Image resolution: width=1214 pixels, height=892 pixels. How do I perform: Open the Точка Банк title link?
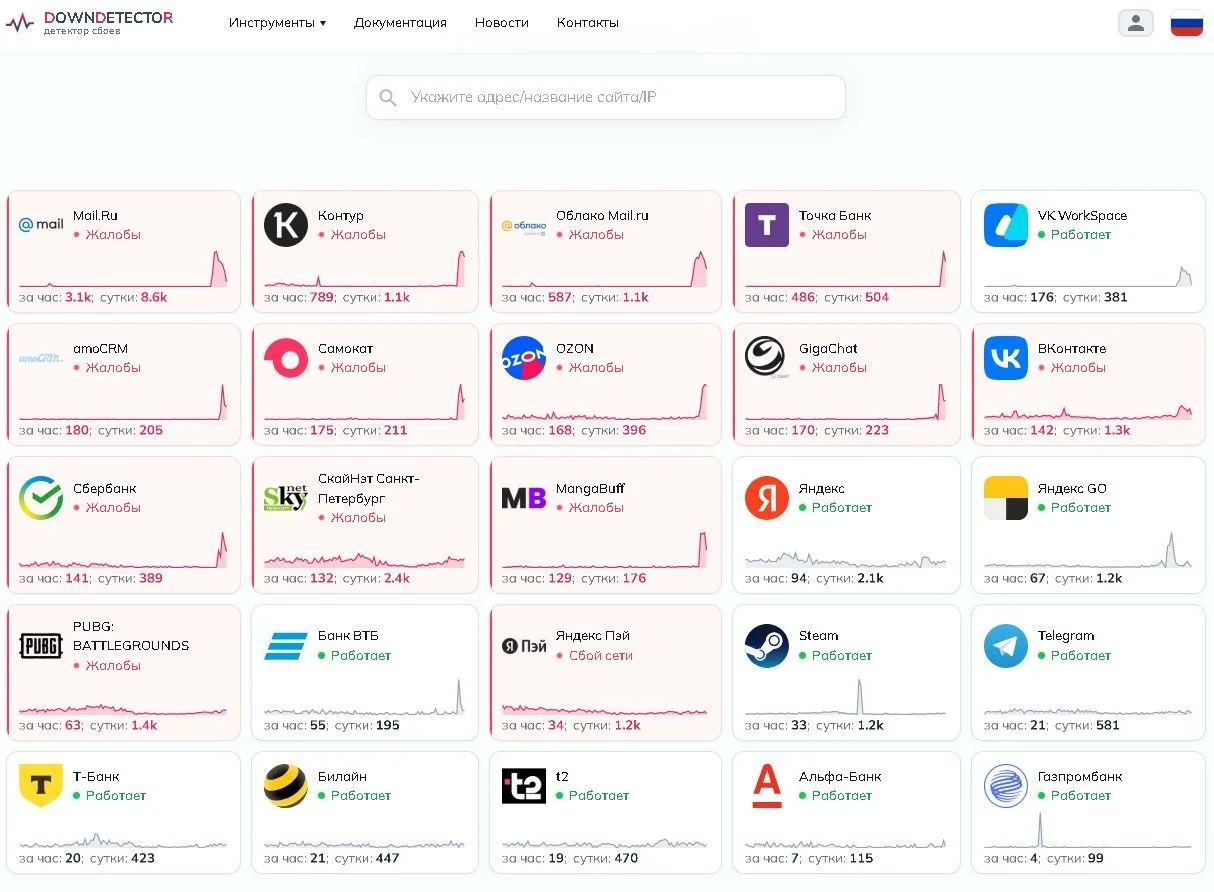tap(835, 216)
